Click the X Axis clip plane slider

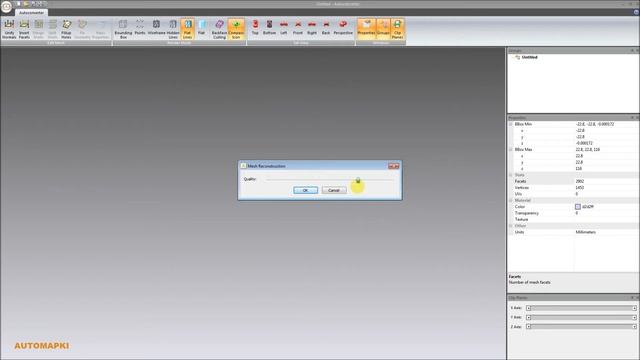pyautogui.click(x=581, y=308)
